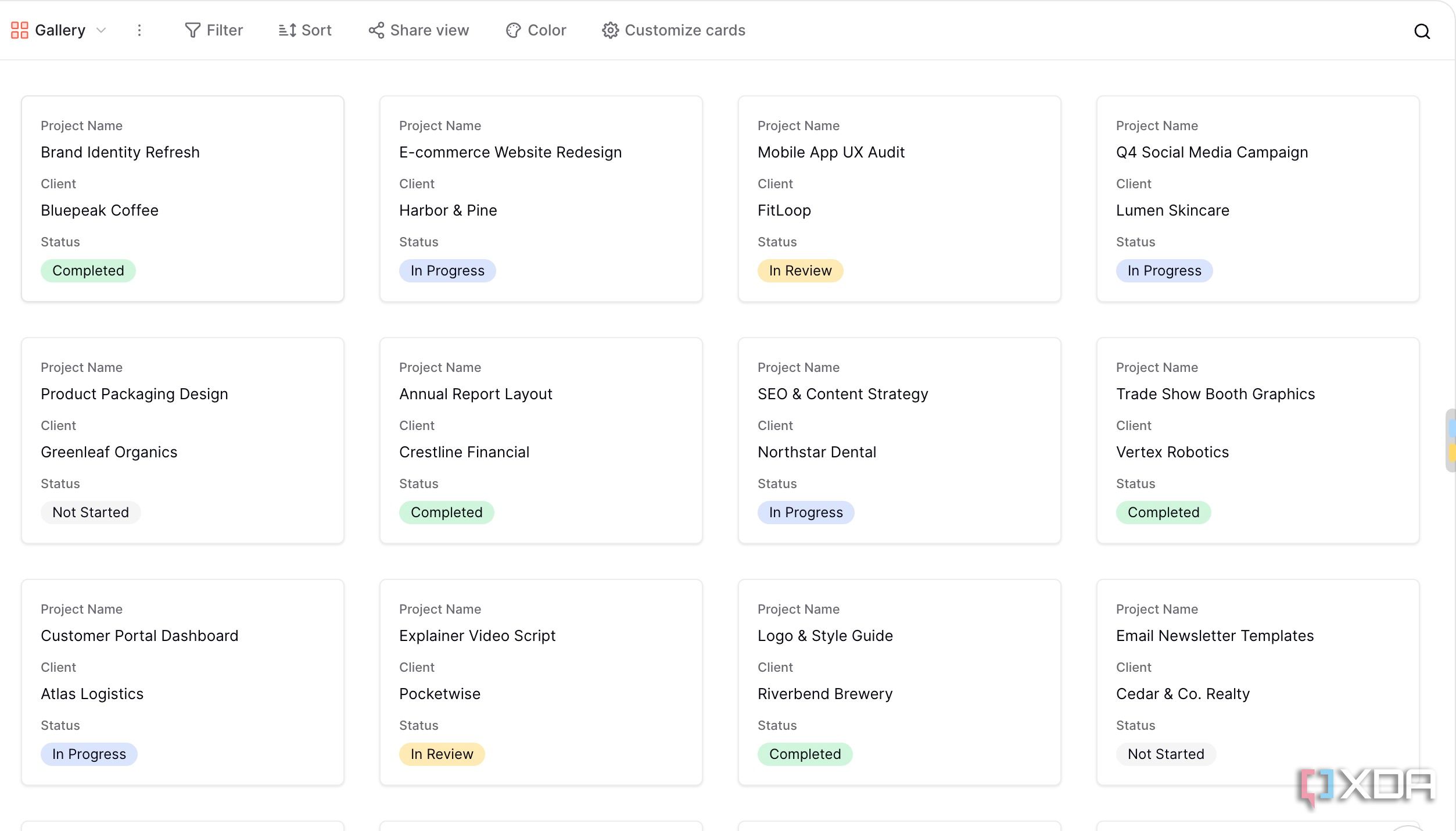The width and height of the screenshot is (1456, 831).
Task: Open the Email Newsletter Templates card
Action: click(1258, 682)
